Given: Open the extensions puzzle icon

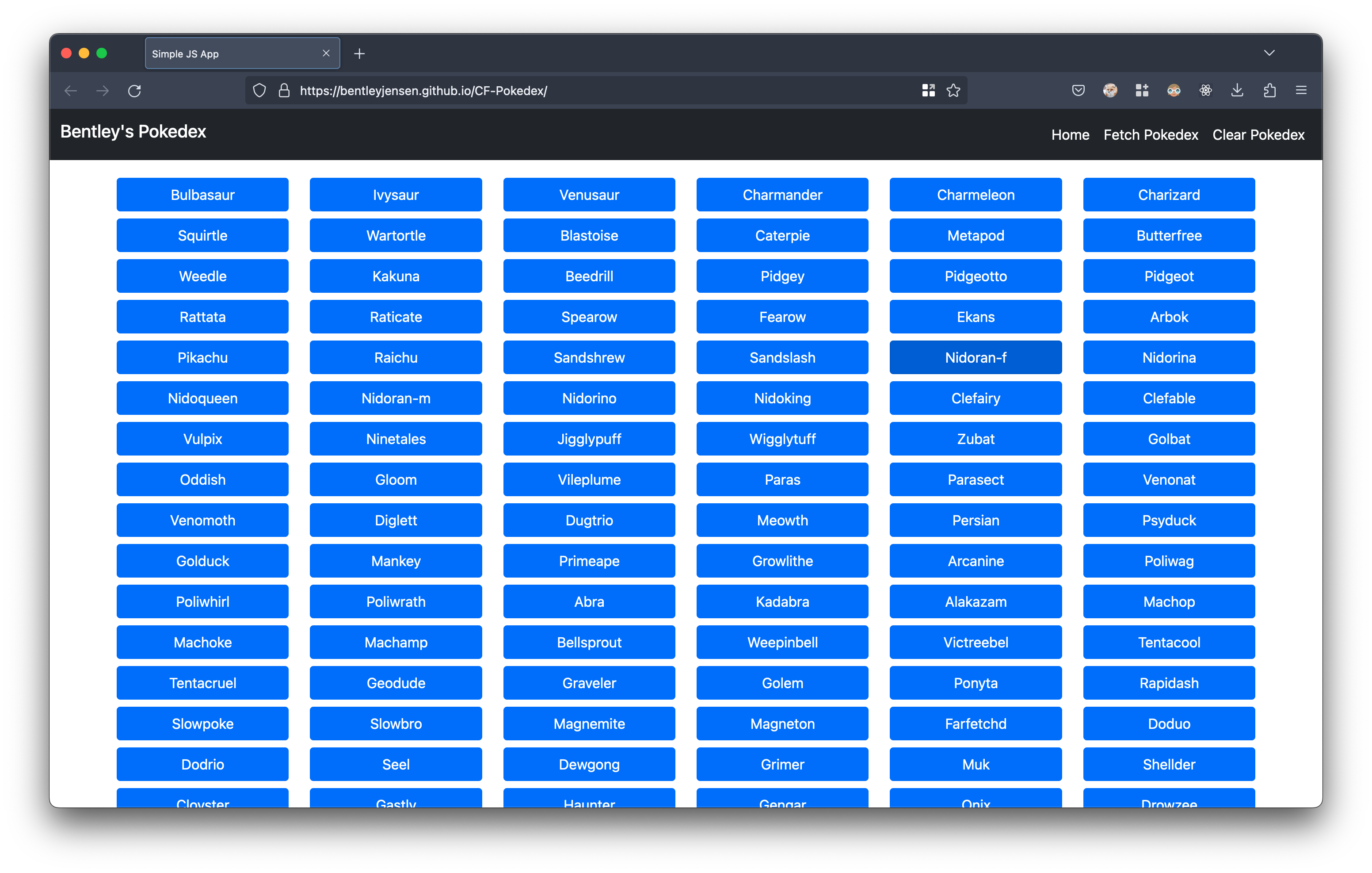Looking at the screenshot, I should coord(1269,91).
